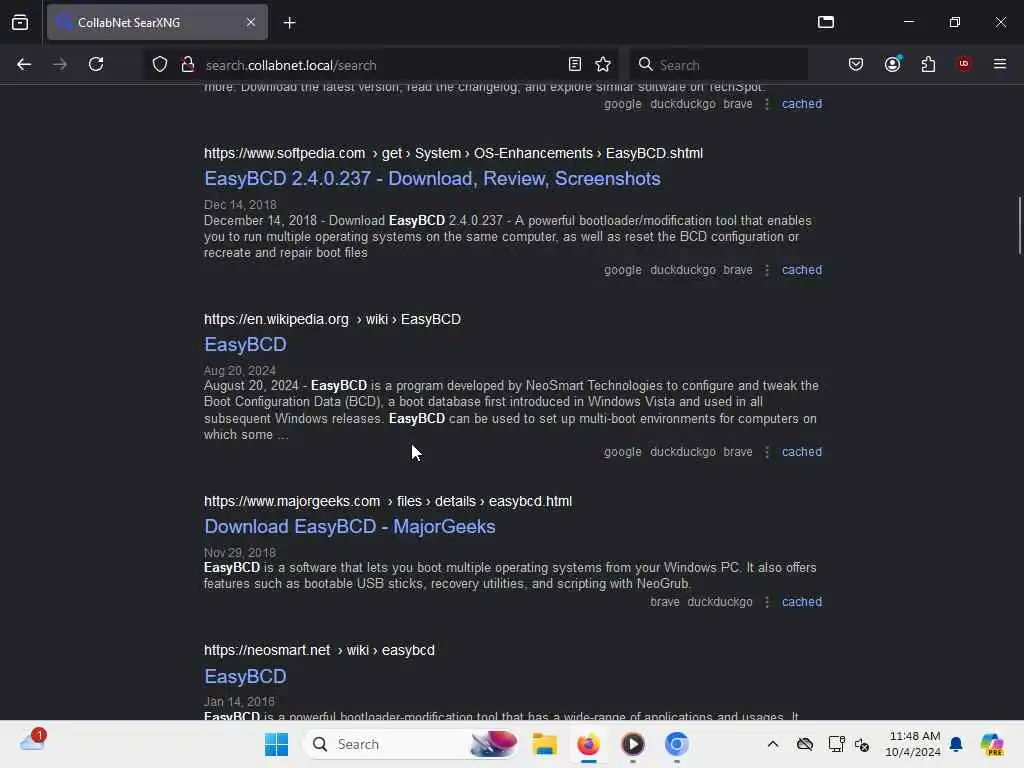
Task: Expand more options dots on MajorGeeks result
Action: pyautogui.click(x=767, y=602)
